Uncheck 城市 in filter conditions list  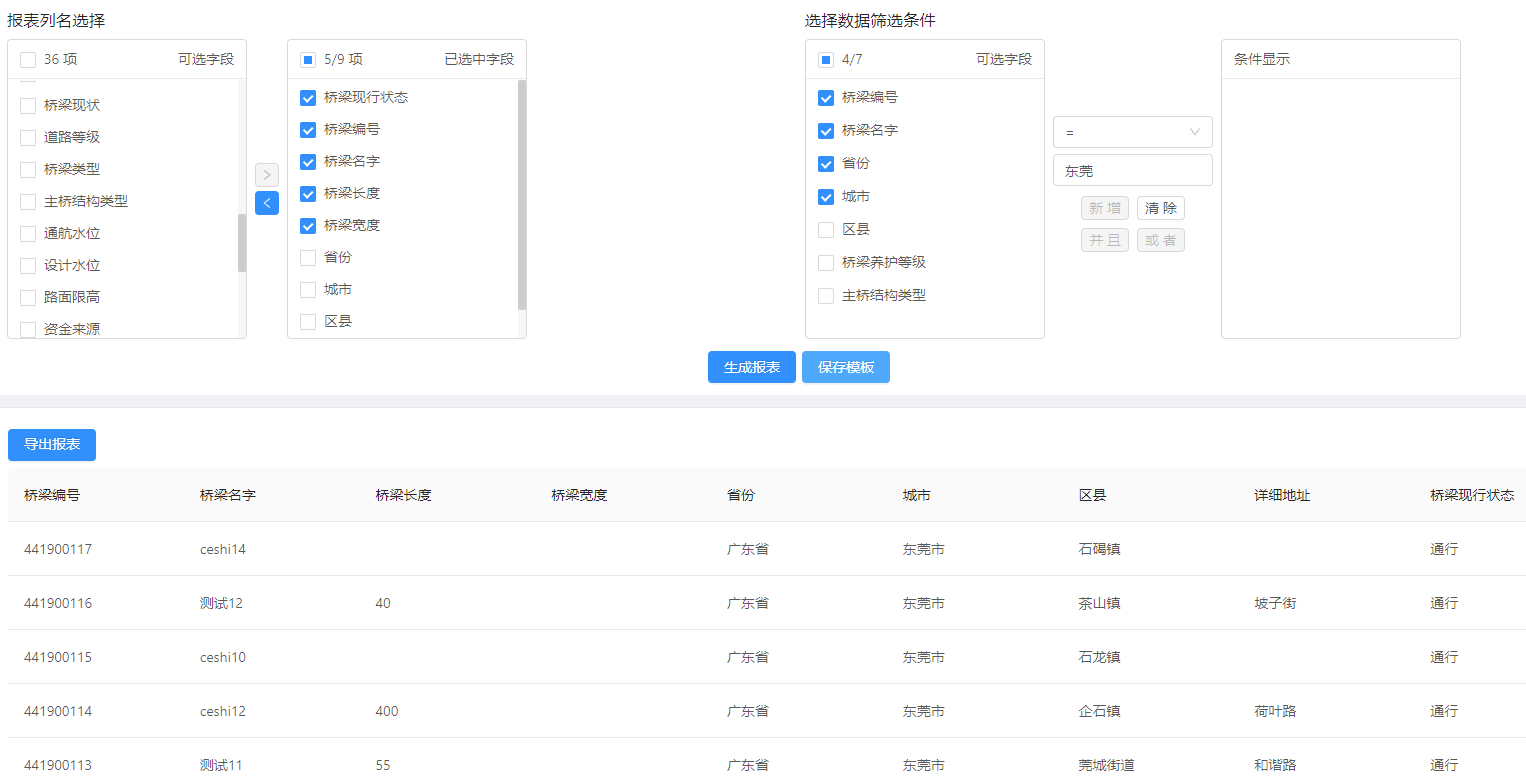(826, 197)
